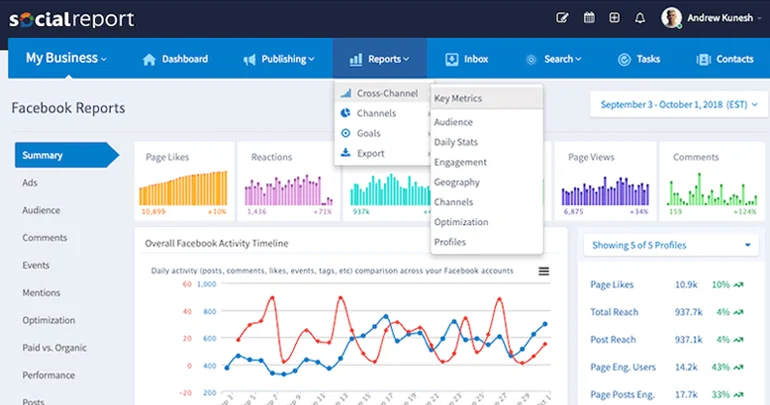770x405 pixels.
Task: Click the Channels pie chart icon
Action: tap(346, 113)
